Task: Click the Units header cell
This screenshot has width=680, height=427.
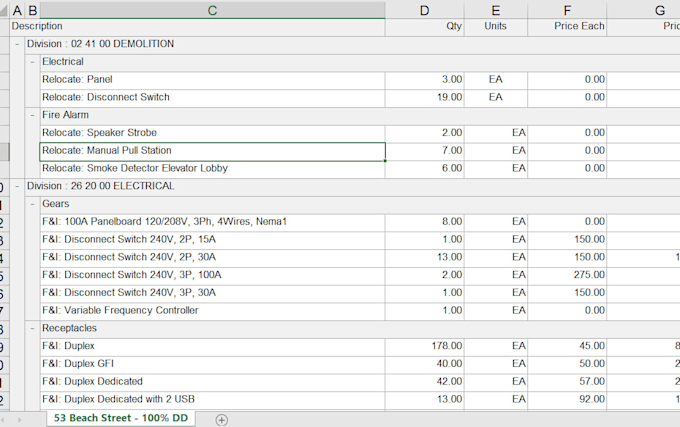Action: pos(496,26)
